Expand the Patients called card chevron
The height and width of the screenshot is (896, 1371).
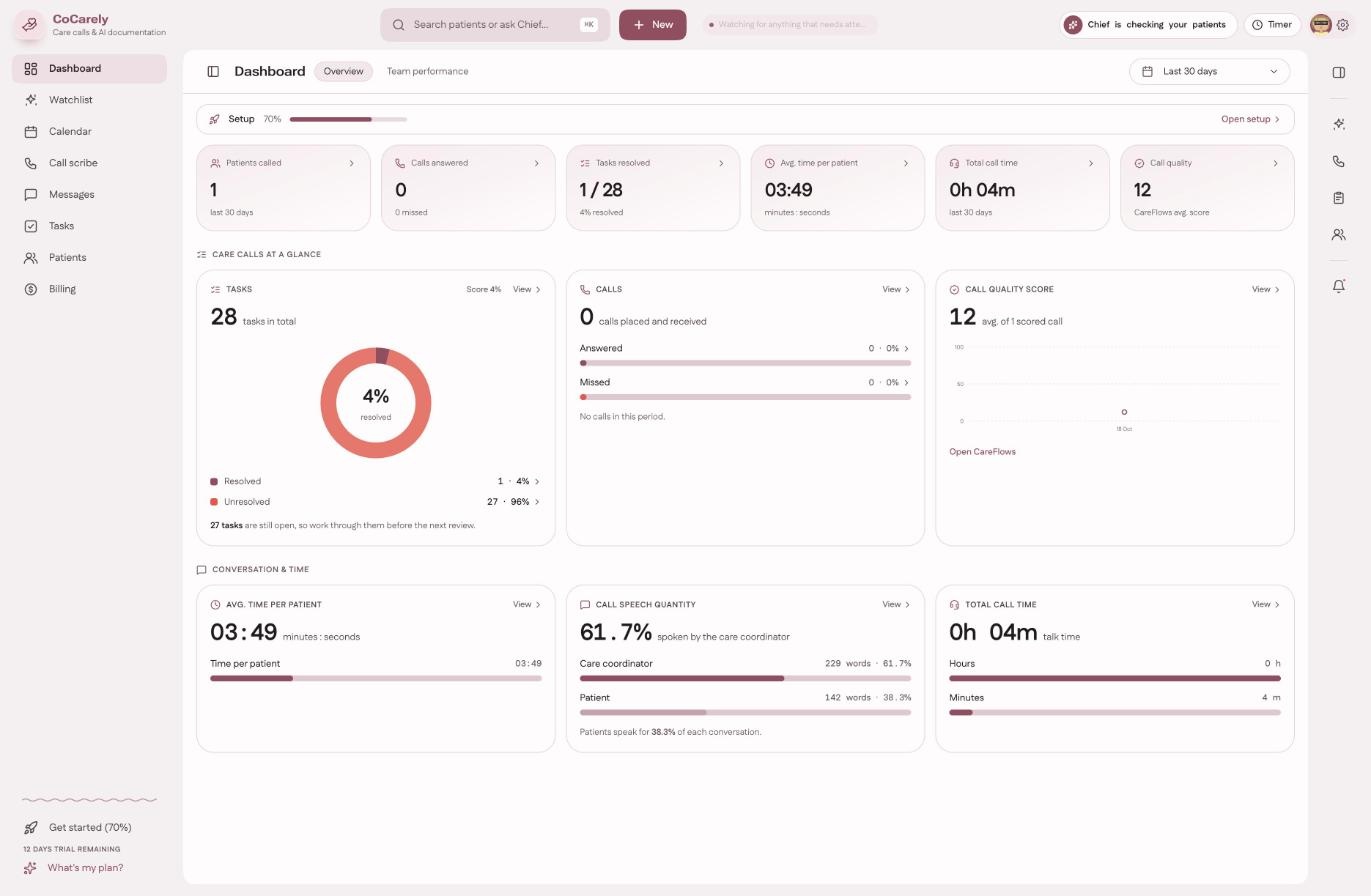(351, 163)
